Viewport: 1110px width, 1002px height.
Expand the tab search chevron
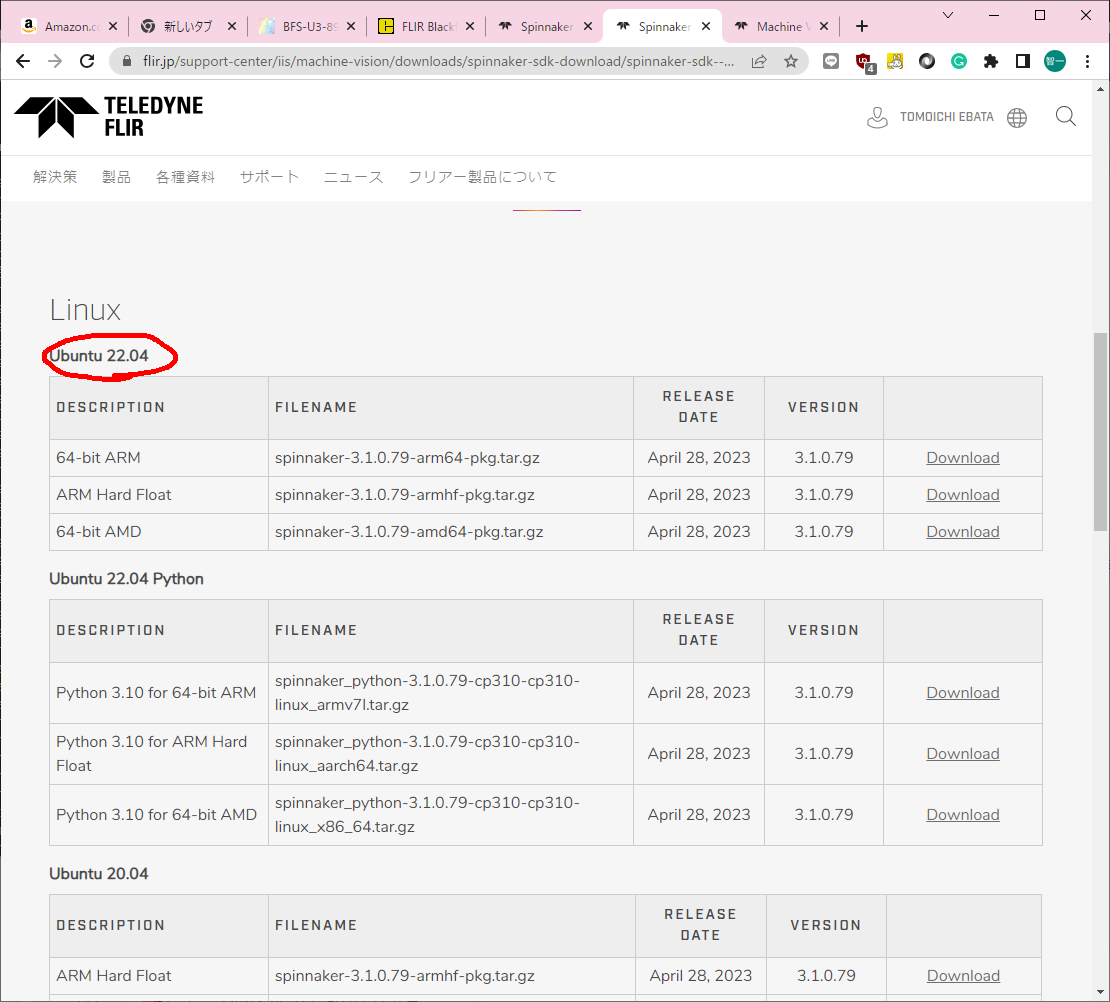click(948, 15)
